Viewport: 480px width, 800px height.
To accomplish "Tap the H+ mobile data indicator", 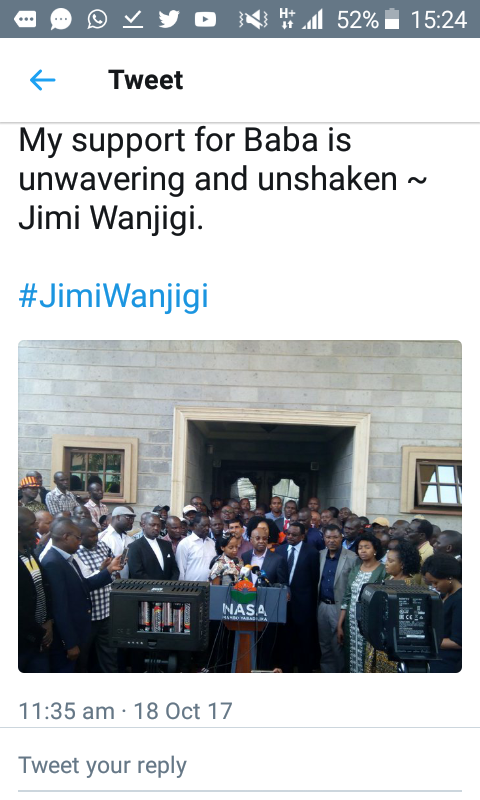I will [287, 18].
